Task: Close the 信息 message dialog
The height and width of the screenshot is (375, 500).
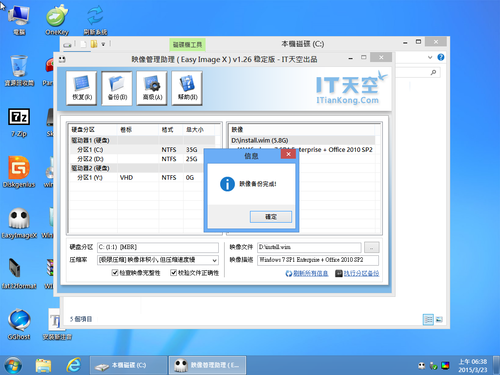Action: coord(288,154)
